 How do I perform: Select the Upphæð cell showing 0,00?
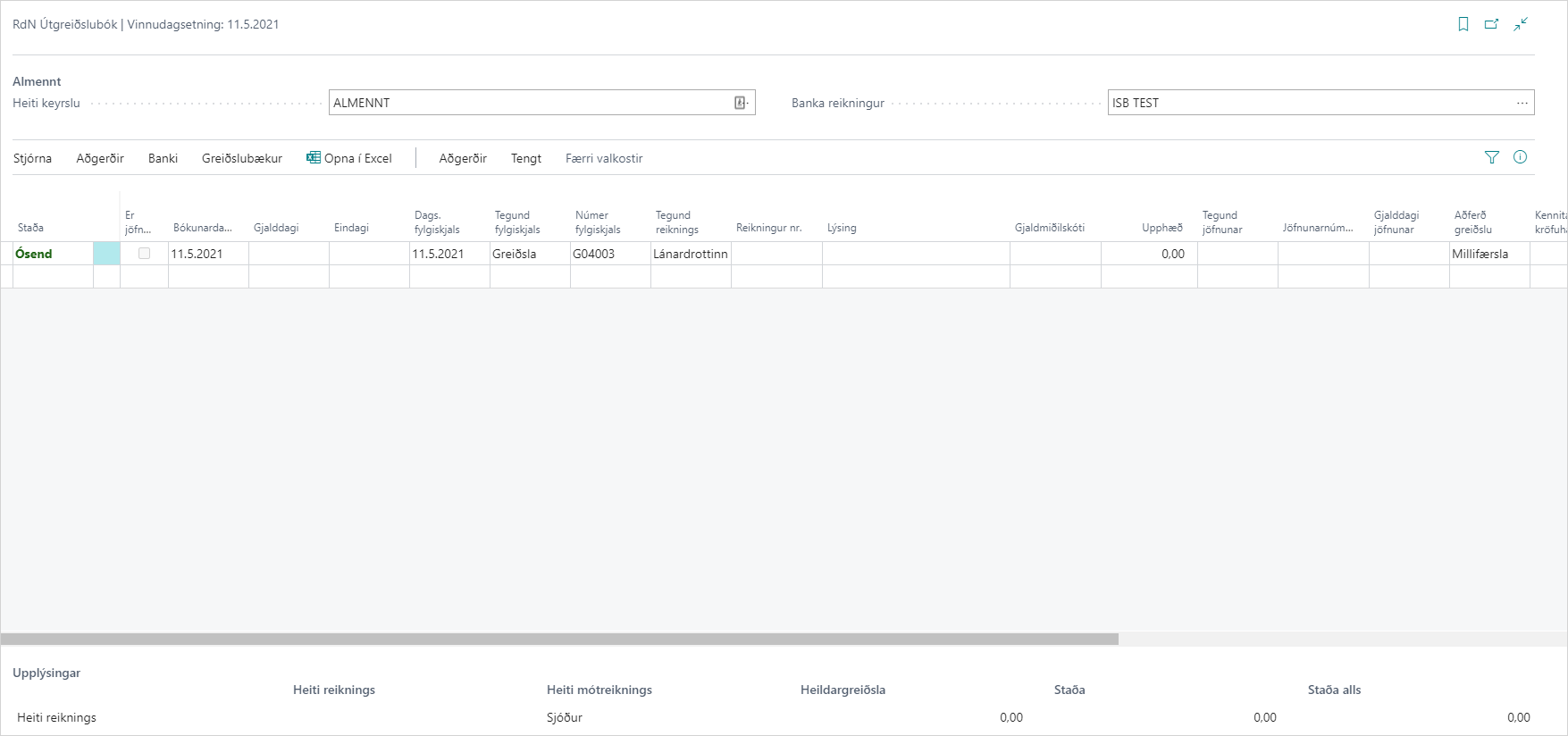coord(1149,254)
